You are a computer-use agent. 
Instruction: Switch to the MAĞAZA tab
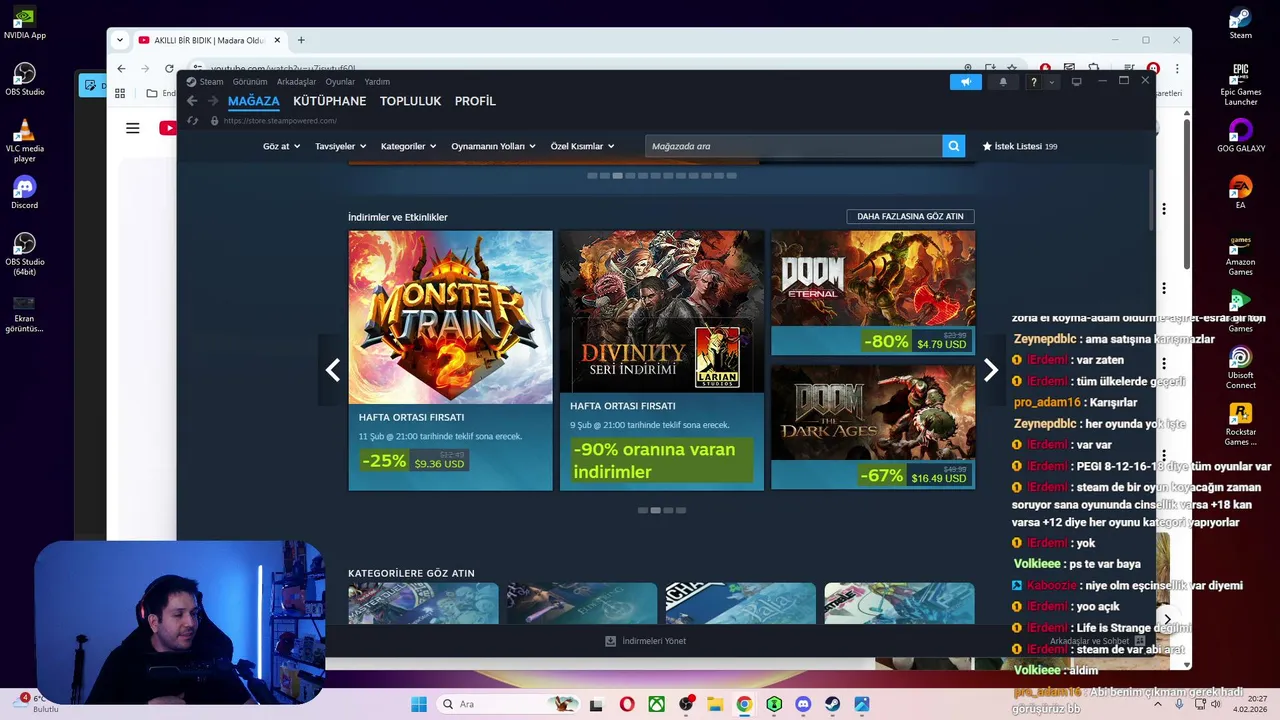point(254,101)
